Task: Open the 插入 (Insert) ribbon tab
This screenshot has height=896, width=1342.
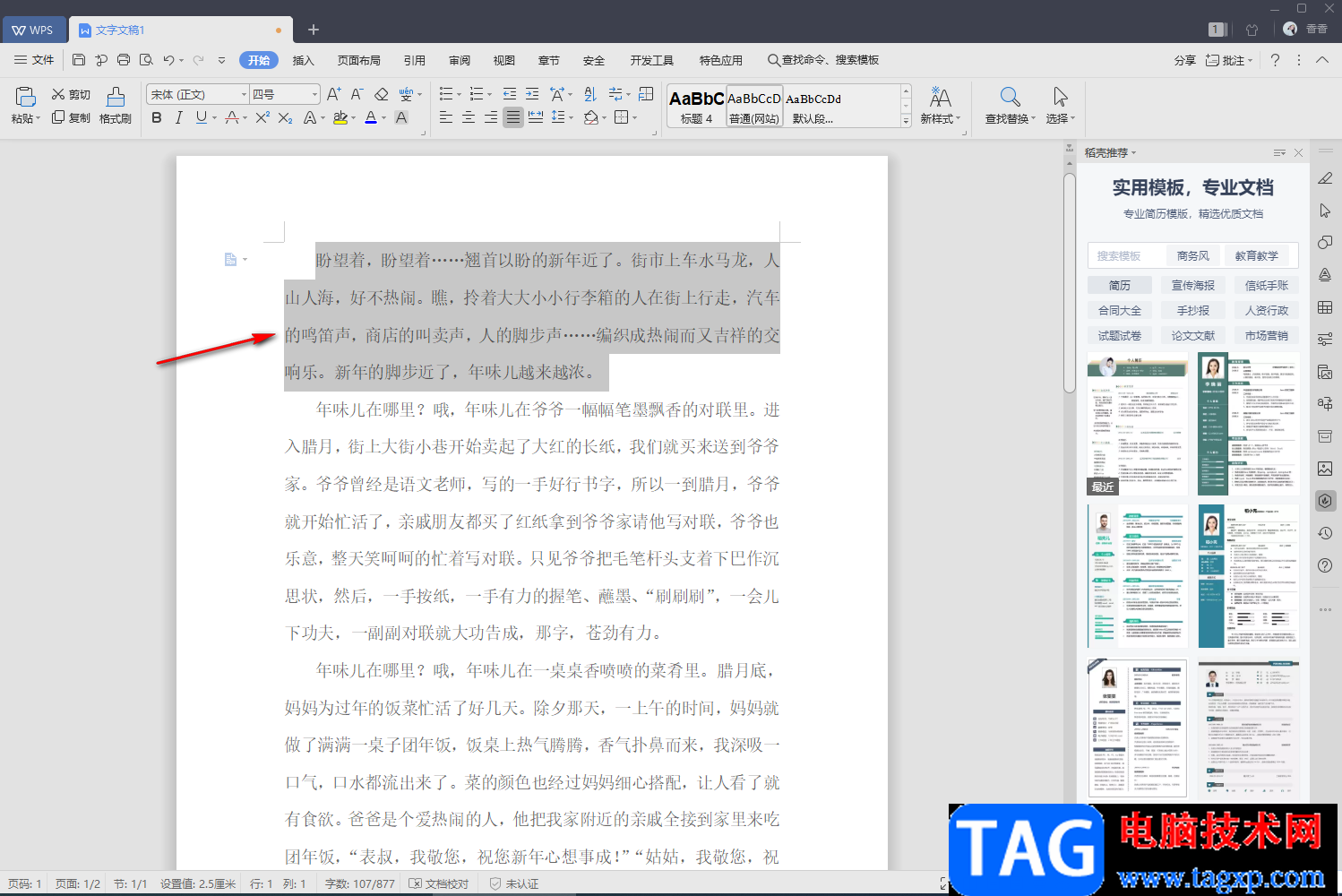Action: [304, 60]
